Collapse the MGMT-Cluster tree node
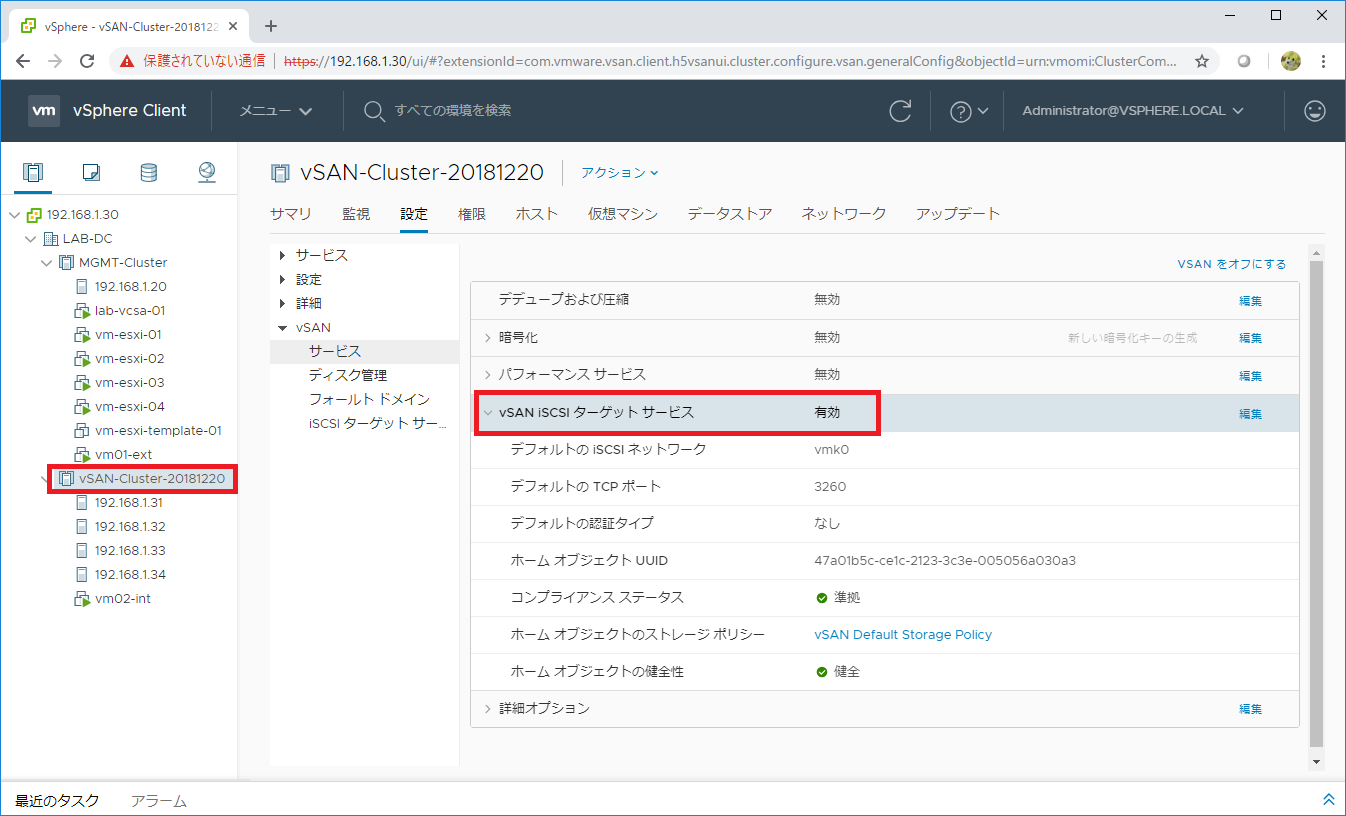The height and width of the screenshot is (816, 1346). click(x=47, y=262)
